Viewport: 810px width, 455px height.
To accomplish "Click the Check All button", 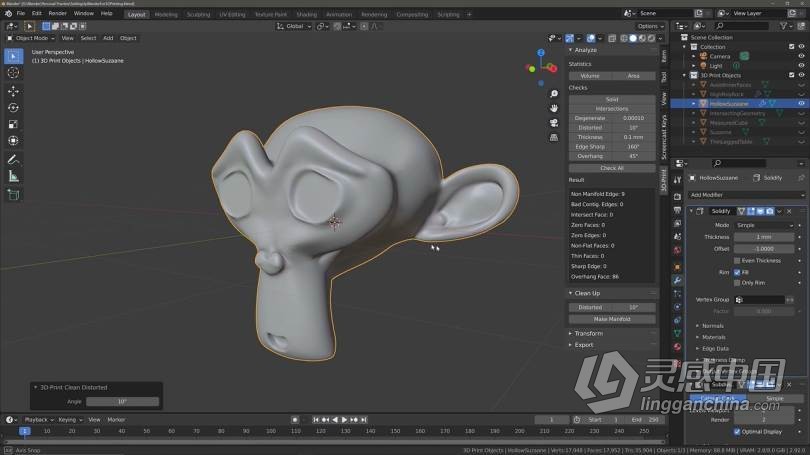I will pos(612,168).
